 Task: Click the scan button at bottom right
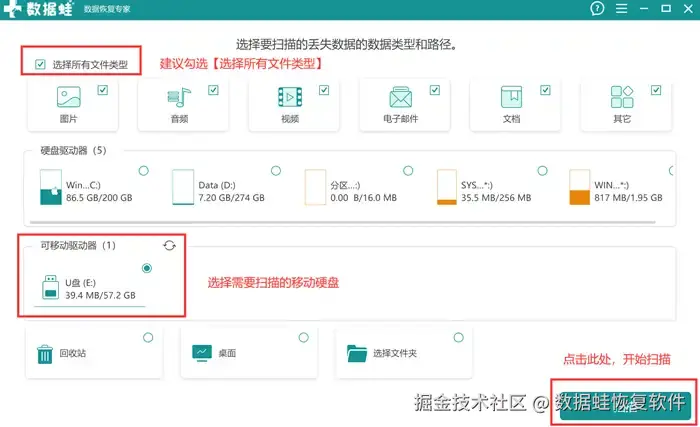624,404
